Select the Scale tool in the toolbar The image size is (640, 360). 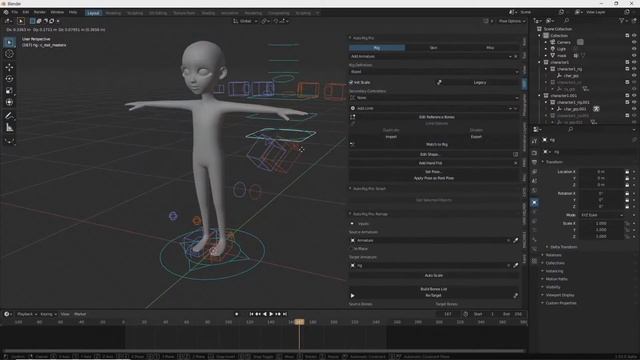(9, 91)
